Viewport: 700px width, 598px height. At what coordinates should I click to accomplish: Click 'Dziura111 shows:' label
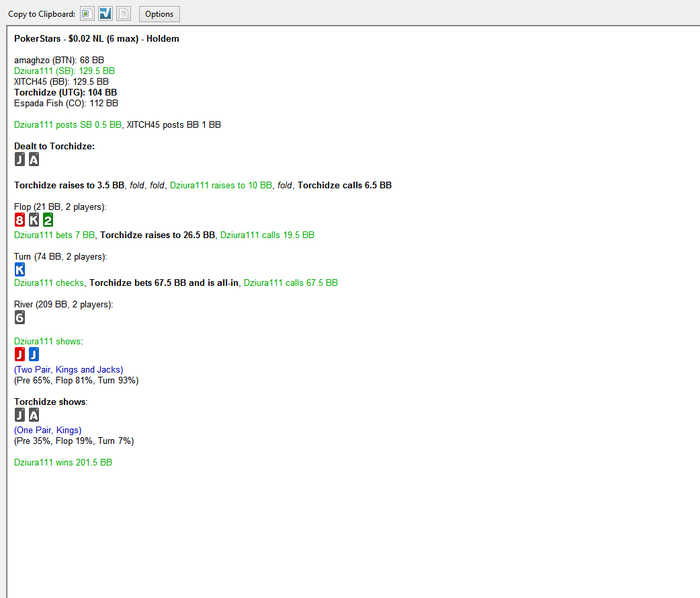(x=48, y=341)
